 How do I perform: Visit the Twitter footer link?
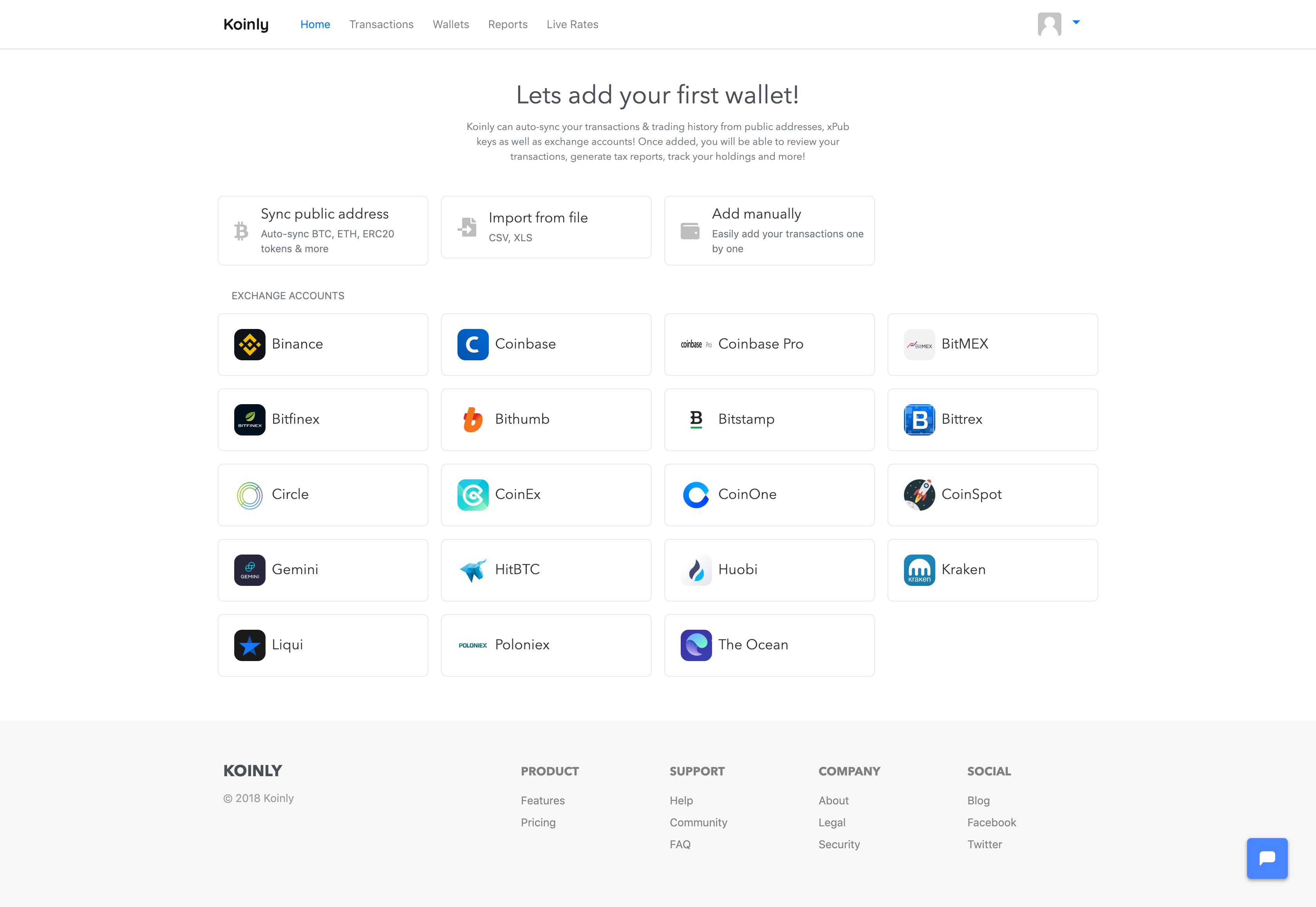pos(985,844)
